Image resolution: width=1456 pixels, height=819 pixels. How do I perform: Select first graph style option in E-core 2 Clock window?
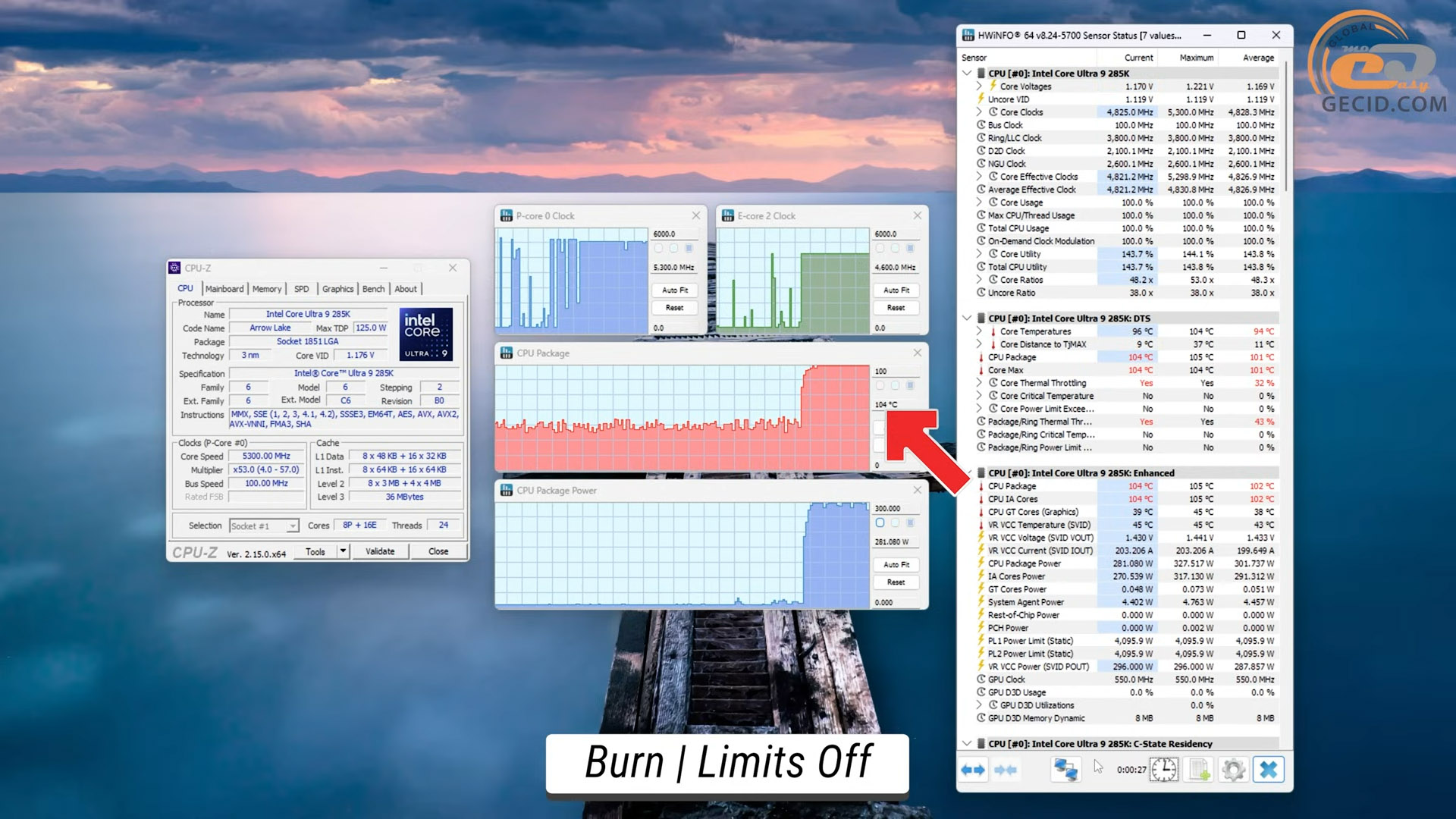tap(880, 248)
